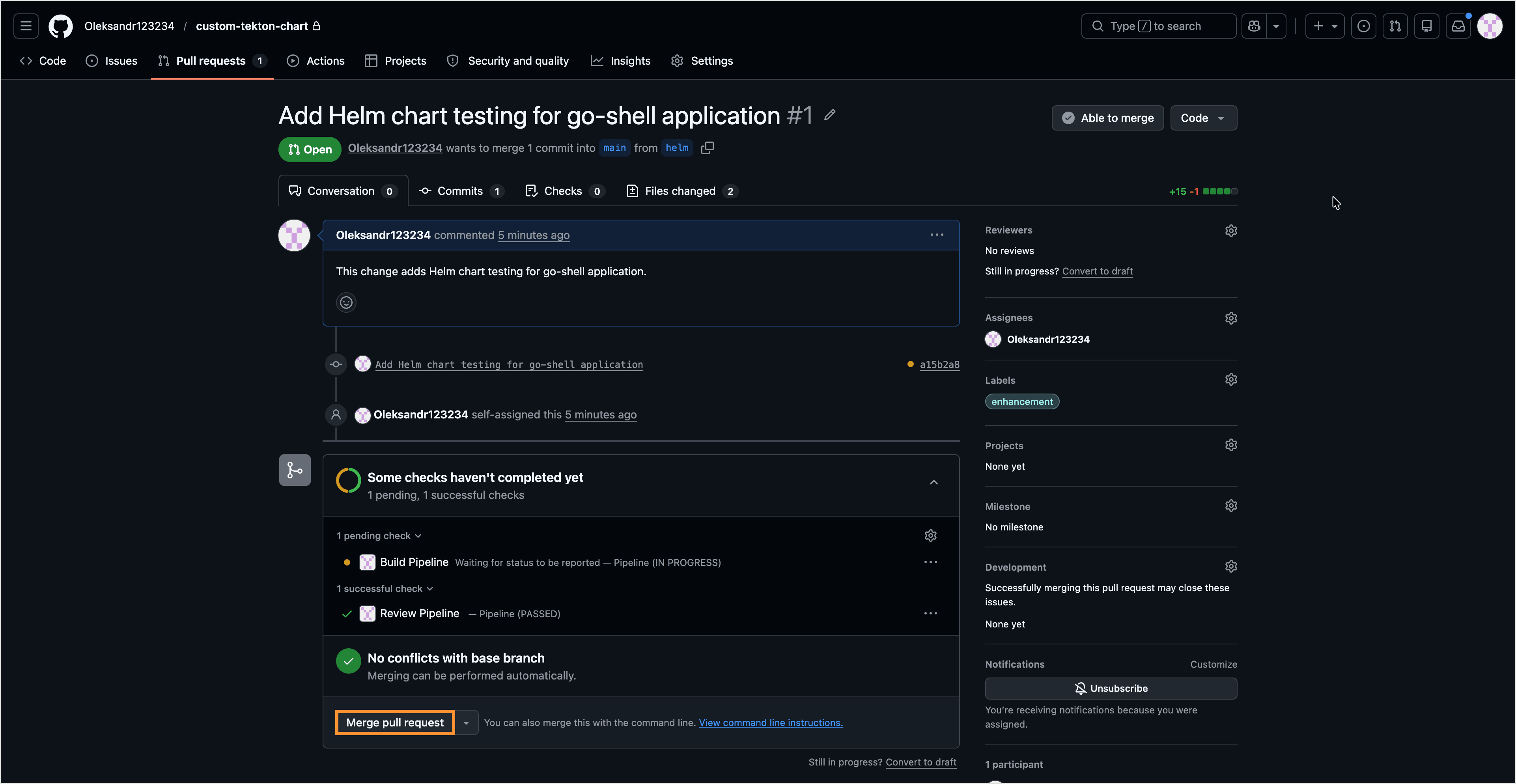This screenshot has width=1516, height=784.
Task: Click the Able to merge status button
Action: [x=1107, y=118]
